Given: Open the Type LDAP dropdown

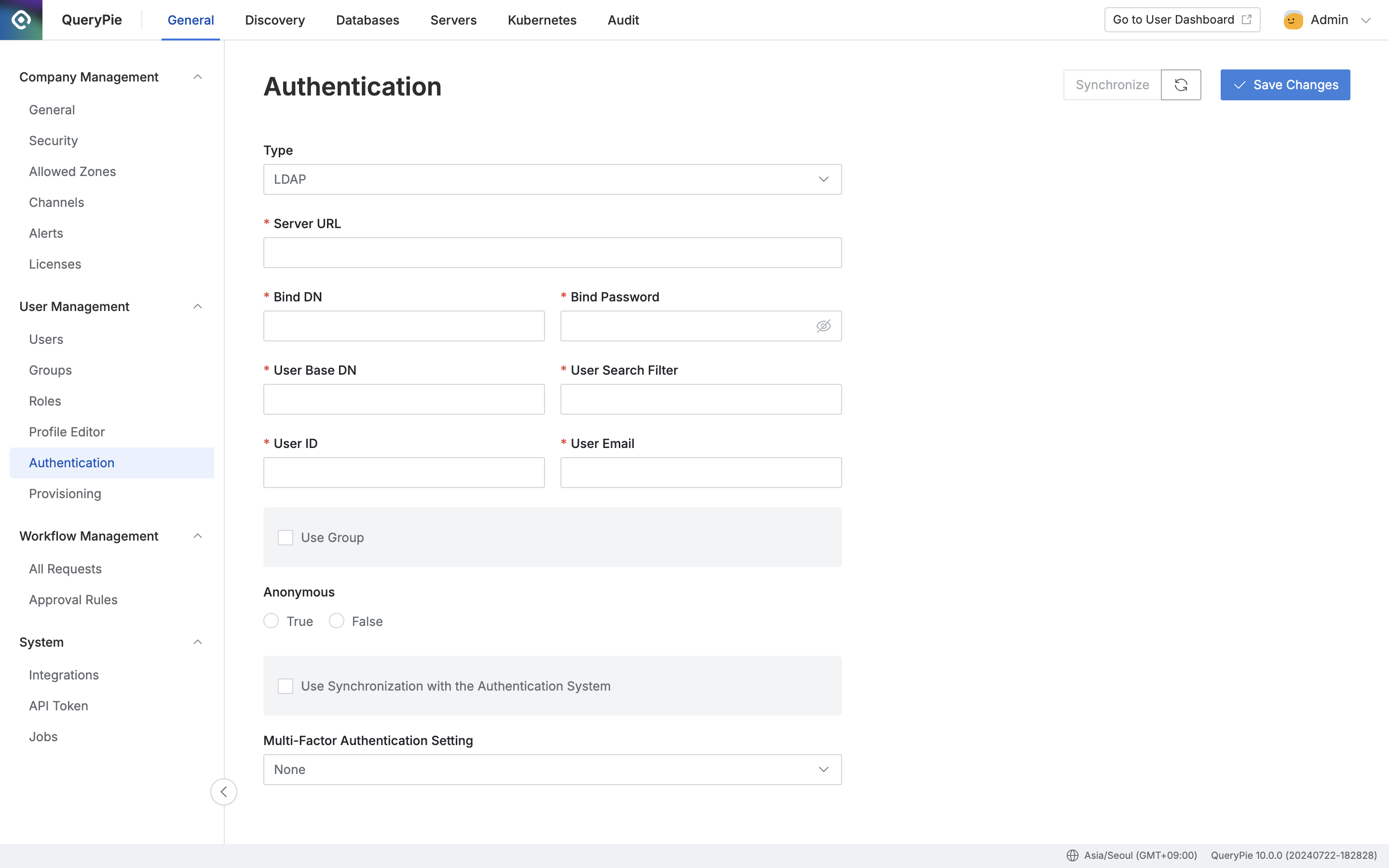Looking at the screenshot, I should tap(552, 180).
